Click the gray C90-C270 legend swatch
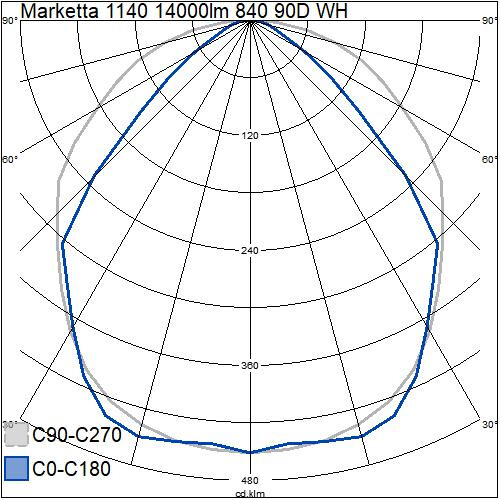This screenshot has width=500, height=500. [x=16, y=434]
